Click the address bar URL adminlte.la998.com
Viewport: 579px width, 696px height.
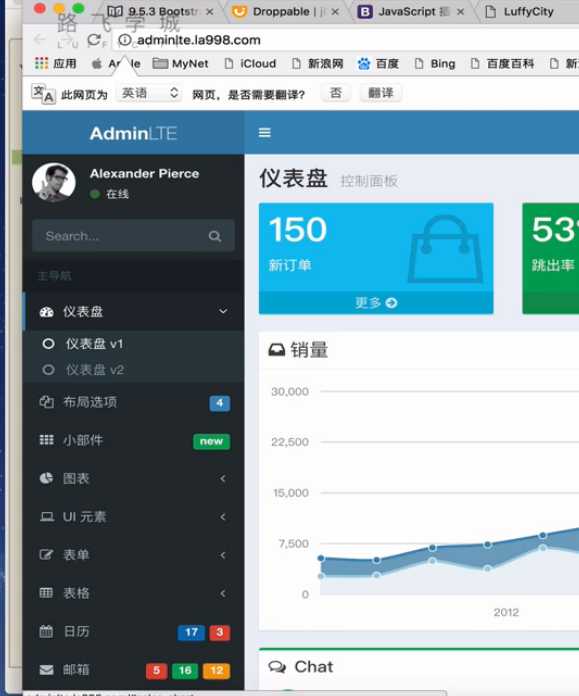point(198,40)
